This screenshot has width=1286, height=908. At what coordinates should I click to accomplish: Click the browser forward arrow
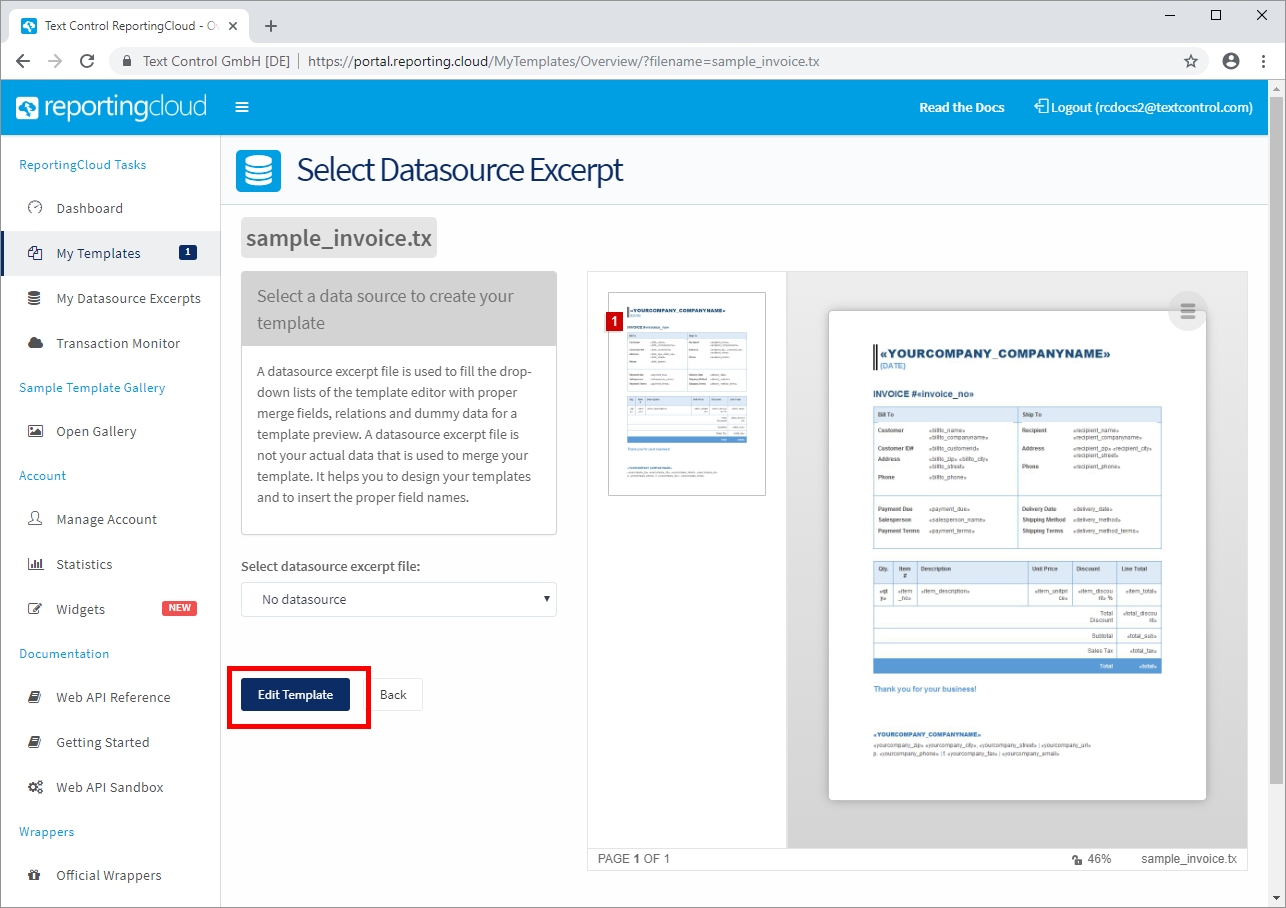click(x=55, y=61)
